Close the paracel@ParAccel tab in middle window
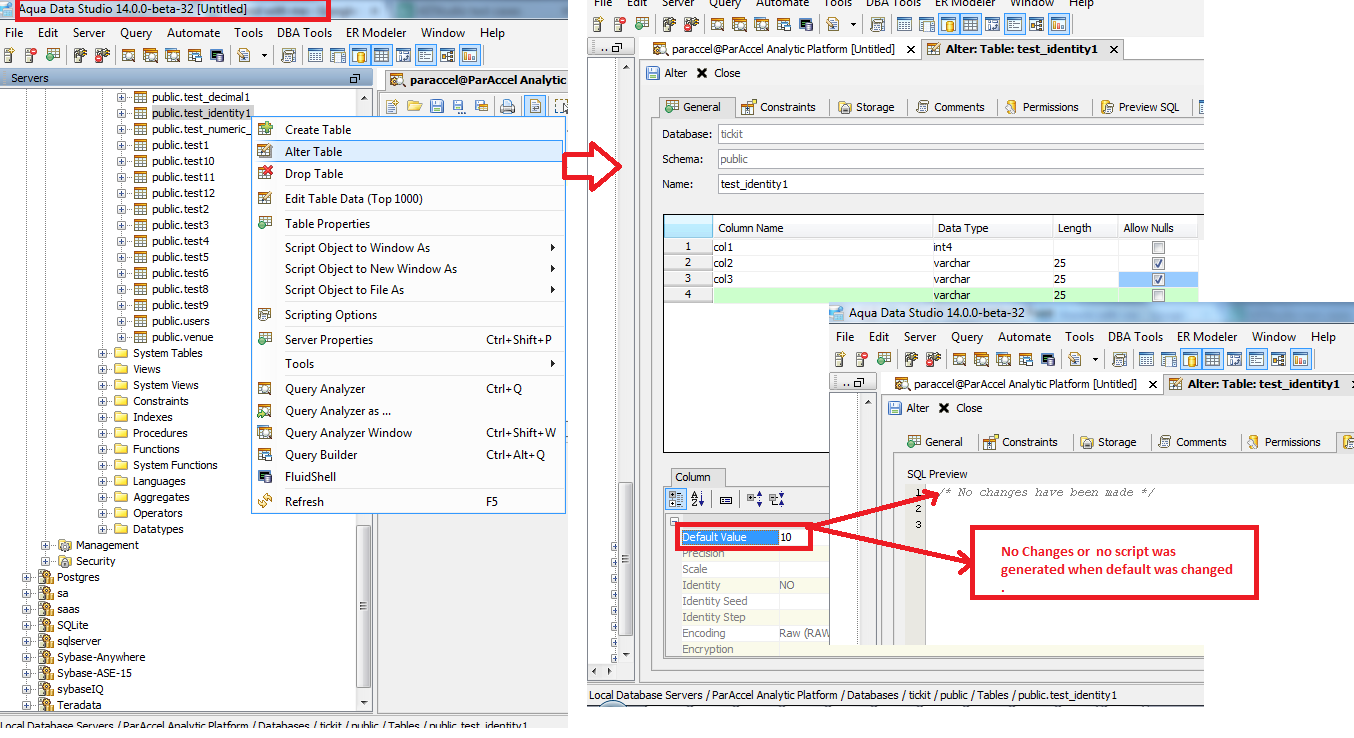 coord(910,49)
